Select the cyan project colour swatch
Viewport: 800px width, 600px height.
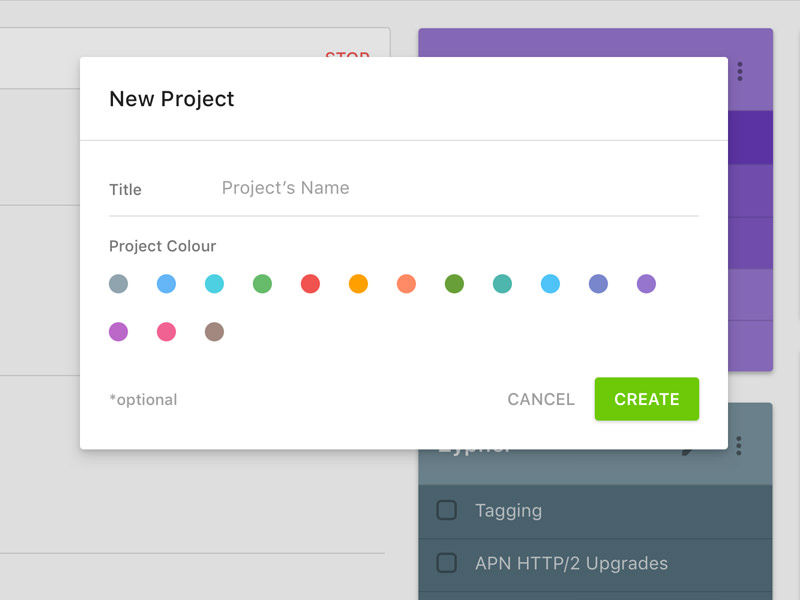[x=214, y=284]
